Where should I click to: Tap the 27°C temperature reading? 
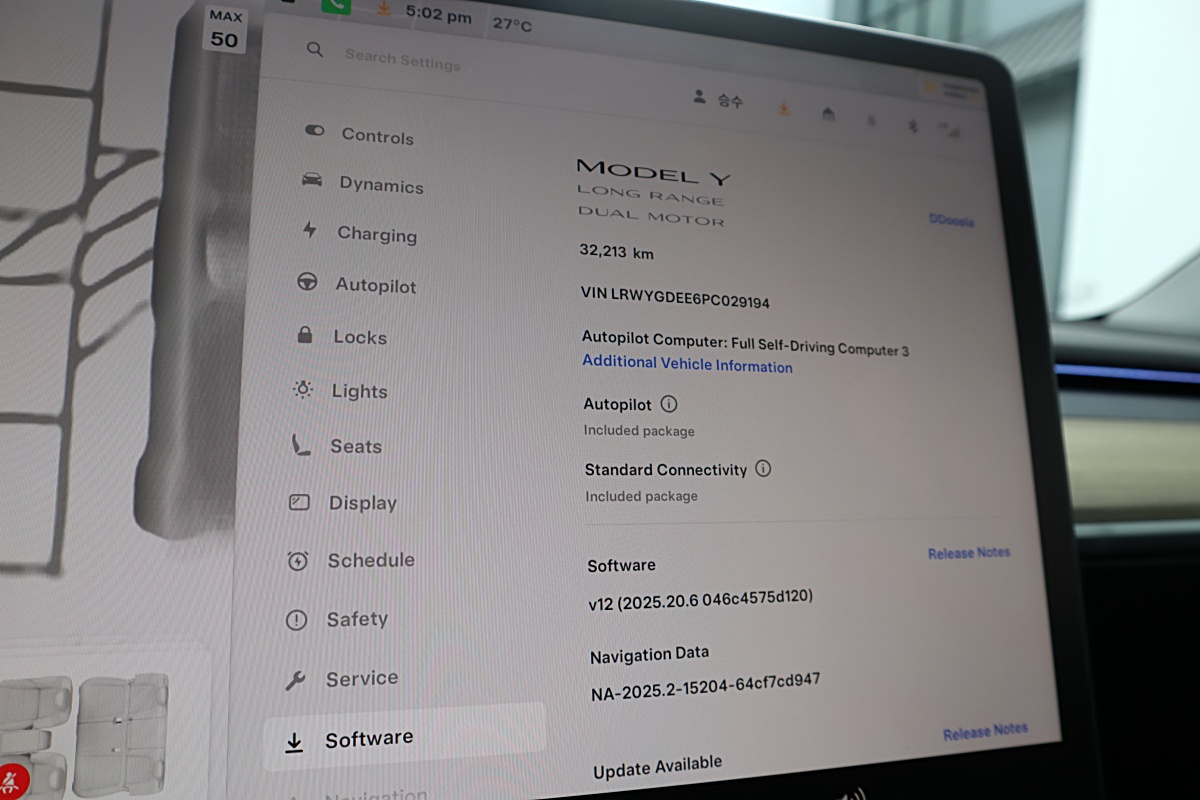pyautogui.click(x=512, y=23)
